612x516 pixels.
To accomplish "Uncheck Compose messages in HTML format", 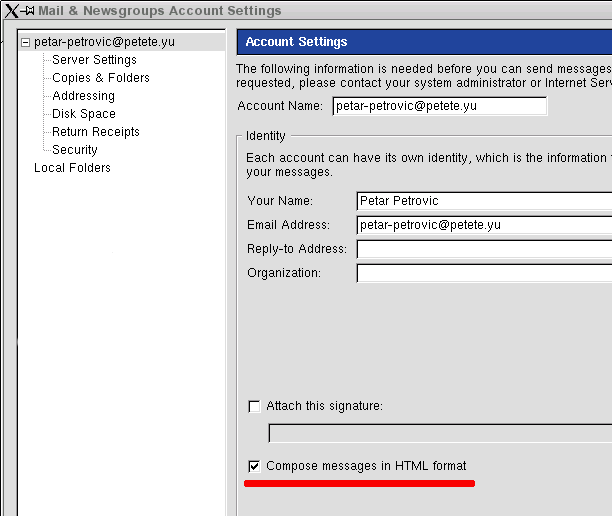I will point(254,466).
